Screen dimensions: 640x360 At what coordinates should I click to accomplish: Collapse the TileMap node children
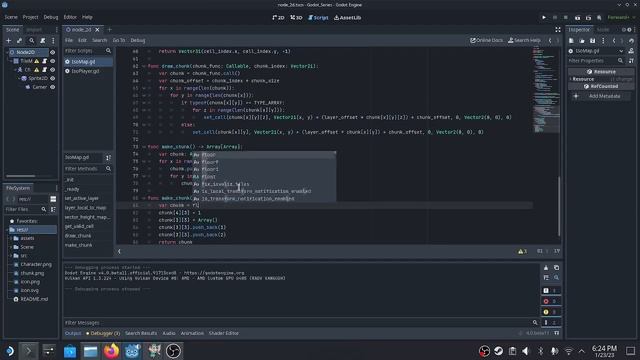coord(11,61)
